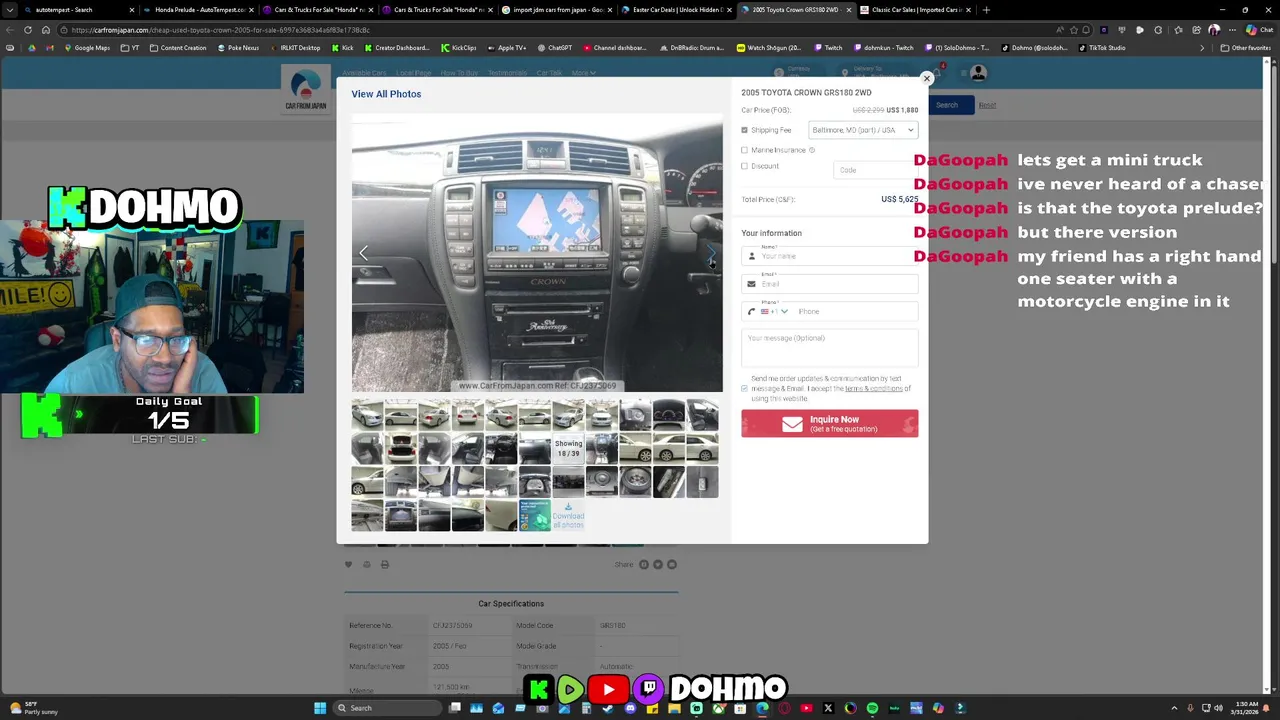
Task: Open user account avatar icon
Action: 978,73
